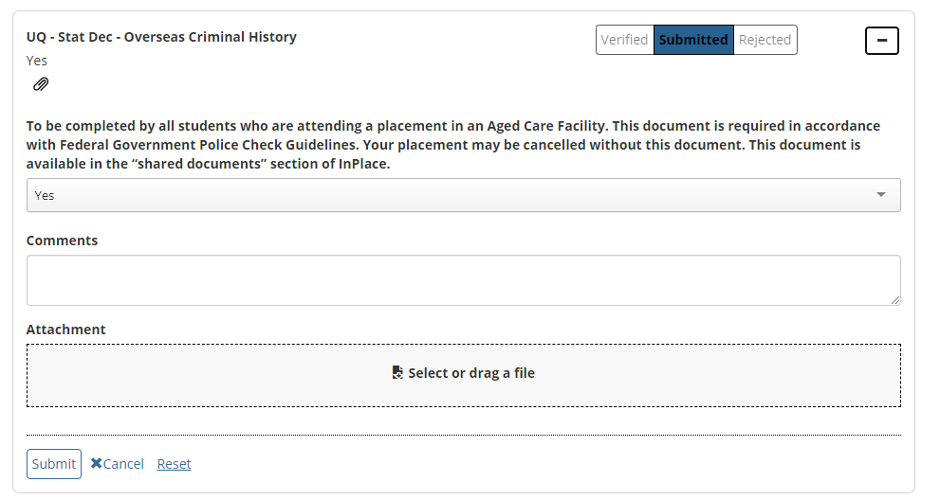Image resolution: width=941 pixels, height=502 pixels.
Task: Expand dropdown using the caret arrow
Action: pos(881,195)
